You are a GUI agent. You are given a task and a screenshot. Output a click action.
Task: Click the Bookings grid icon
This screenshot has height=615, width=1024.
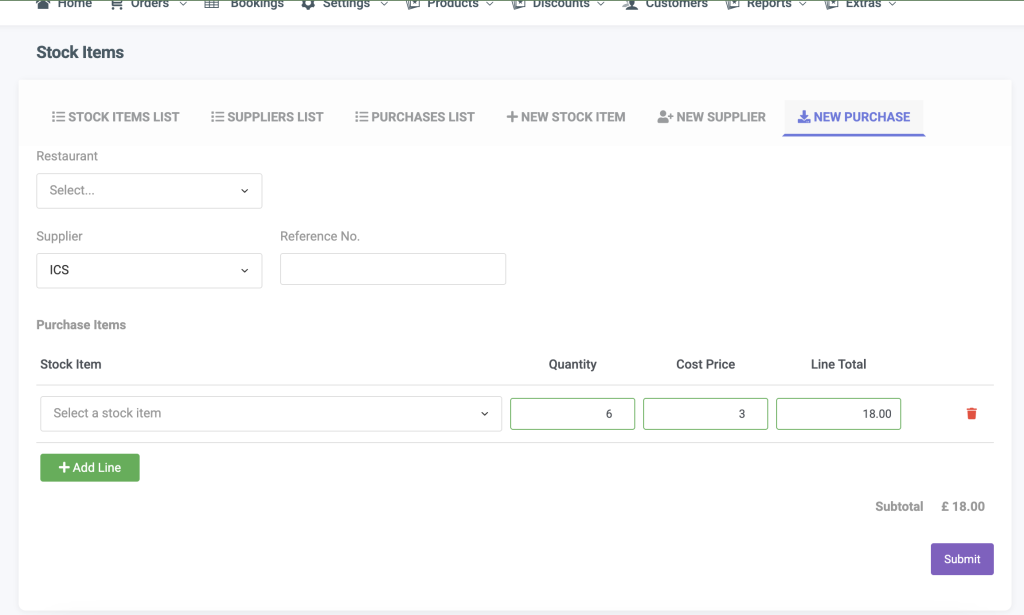pyautogui.click(x=212, y=4)
